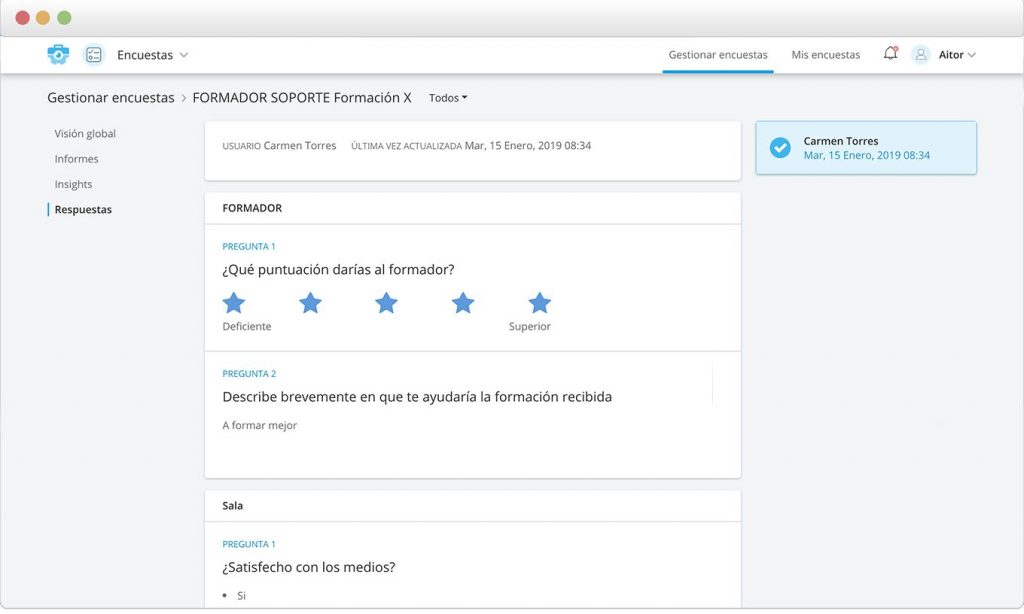
Task: Click the PREGUNTA 2 label
Action: (x=249, y=374)
